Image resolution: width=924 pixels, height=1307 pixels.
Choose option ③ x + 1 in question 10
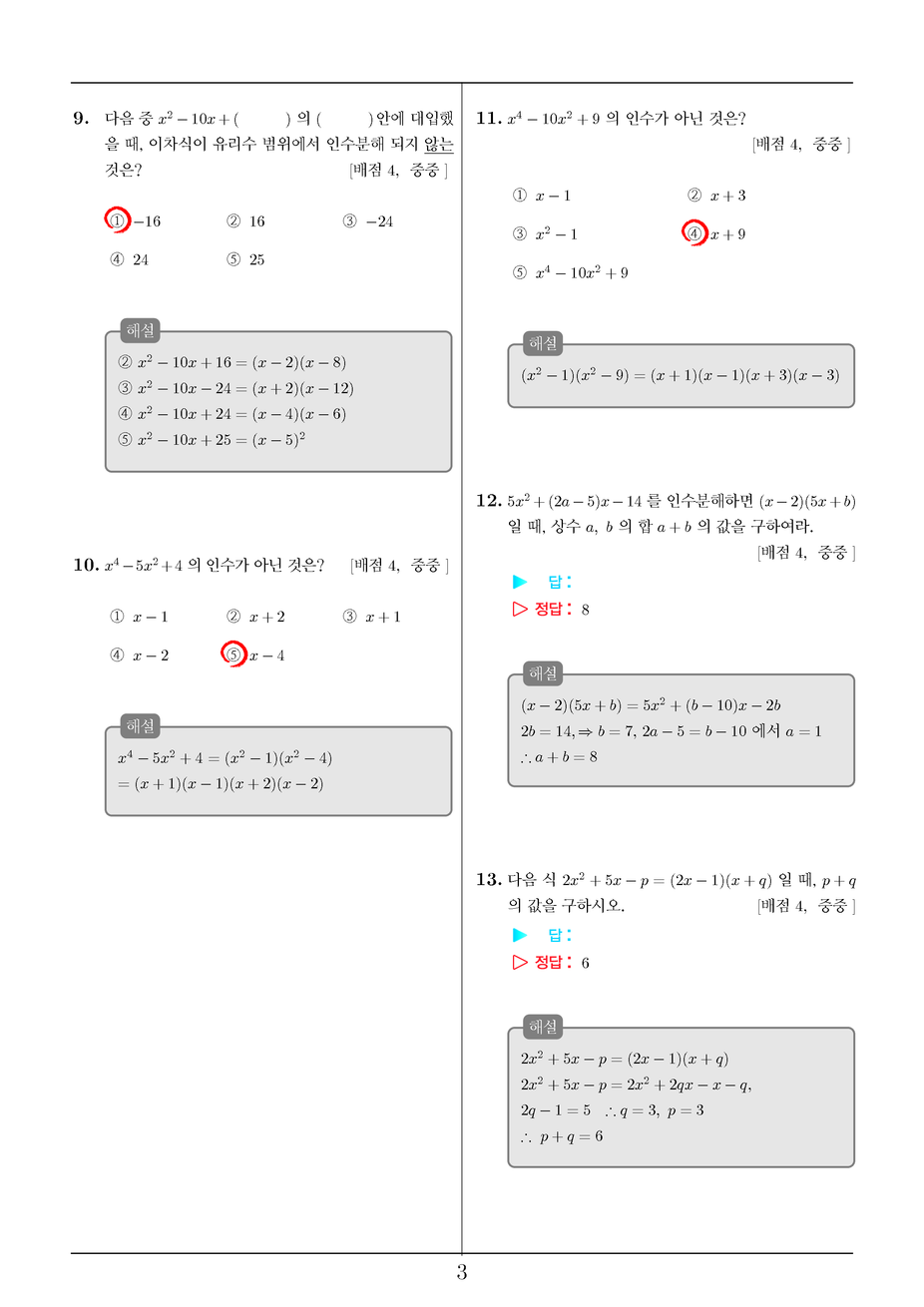pyautogui.click(x=371, y=617)
